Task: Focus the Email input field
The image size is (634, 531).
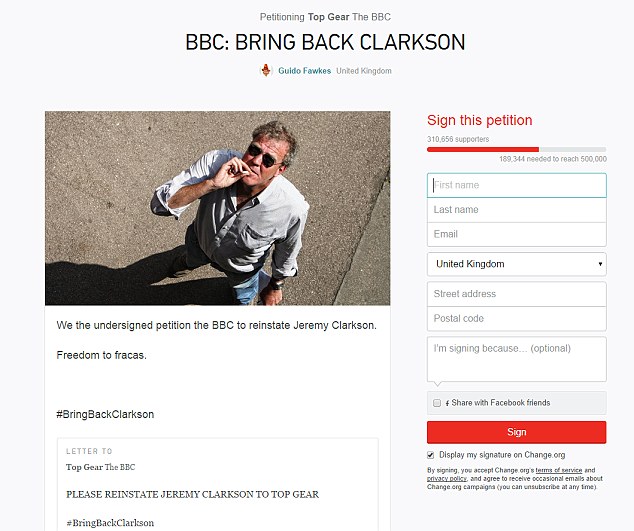Action: click(x=516, y=234)
